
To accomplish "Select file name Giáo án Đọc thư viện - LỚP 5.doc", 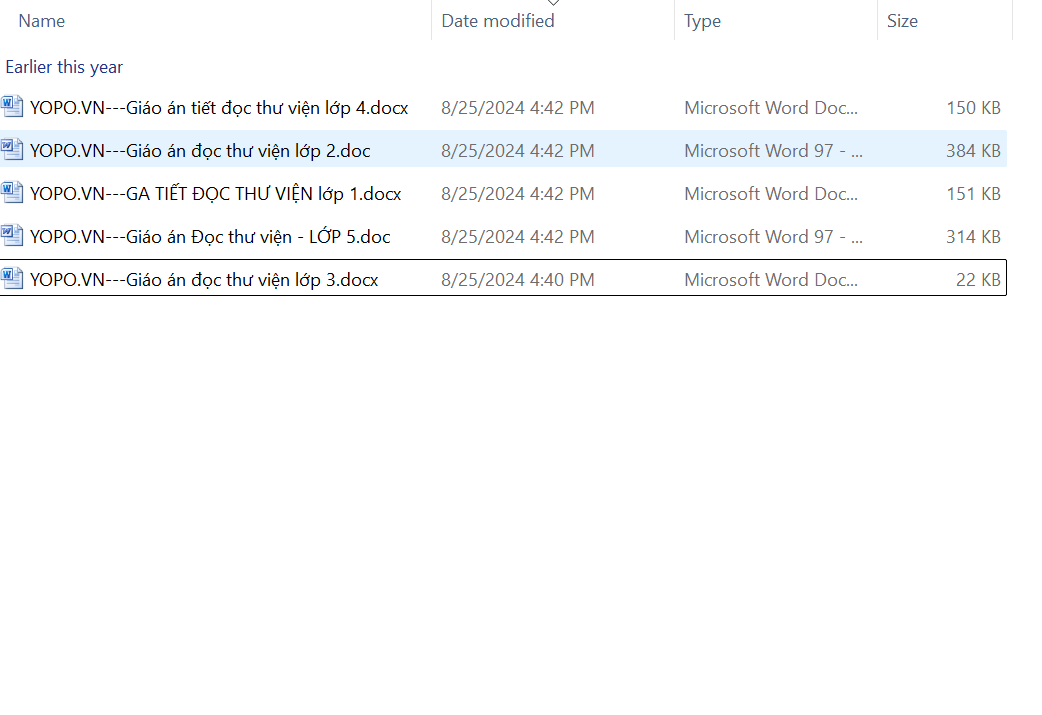I will 210,237.
